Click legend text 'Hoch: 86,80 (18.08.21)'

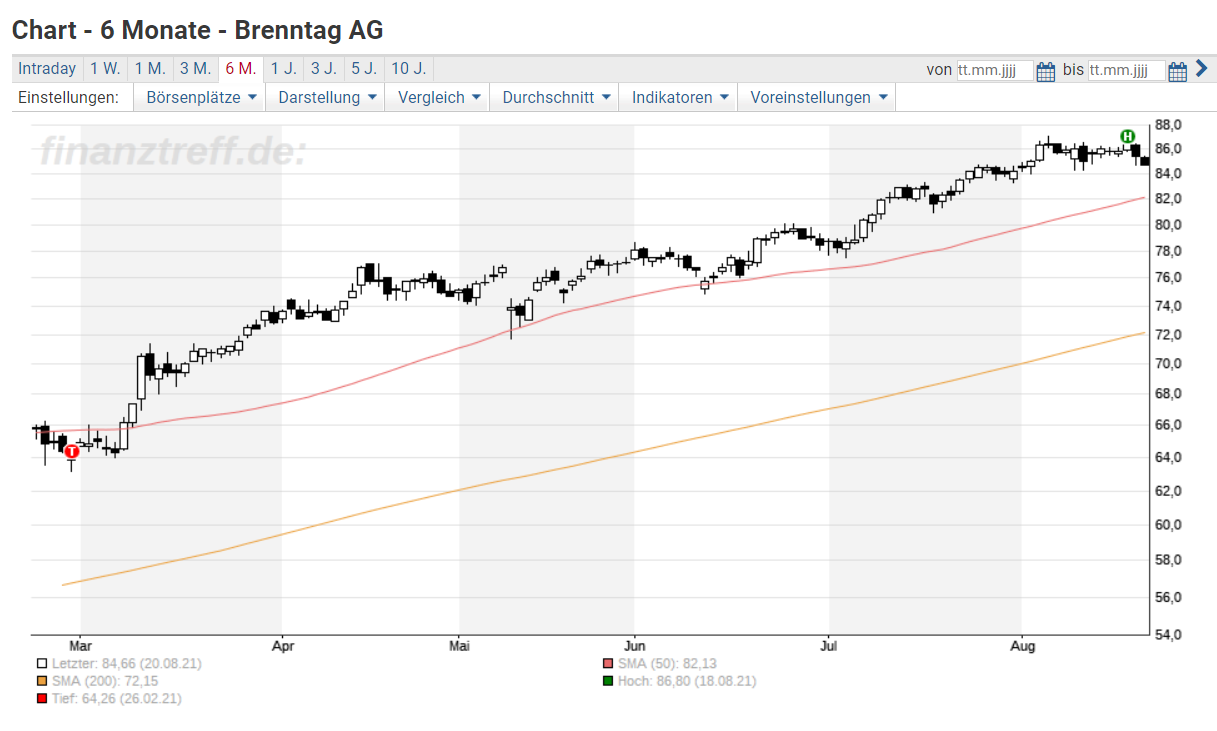click(x=687, y=681)
